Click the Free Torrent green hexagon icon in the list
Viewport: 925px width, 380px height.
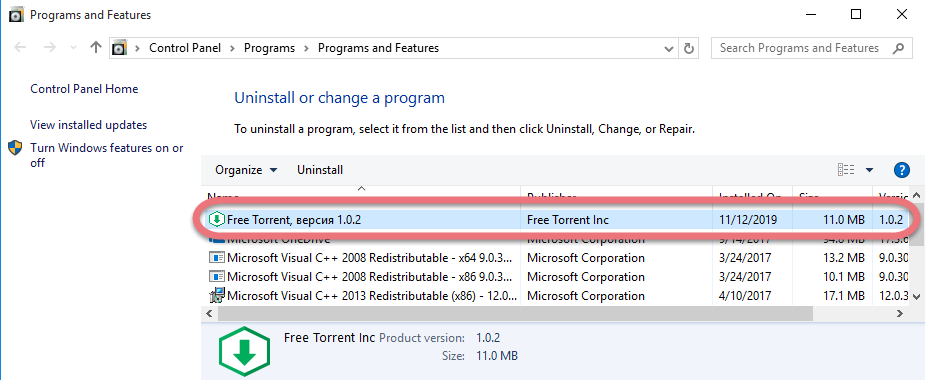pyautogui.click(x=217, y=220)
